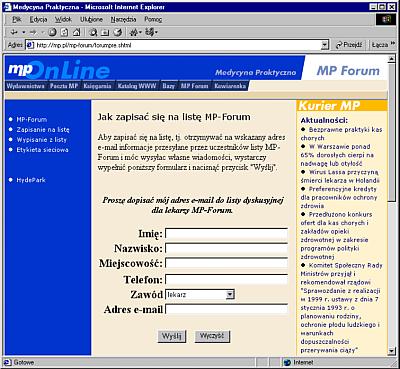Click the Windows logo throbber icon
The image size is (400, 369).
coord(386,19)
